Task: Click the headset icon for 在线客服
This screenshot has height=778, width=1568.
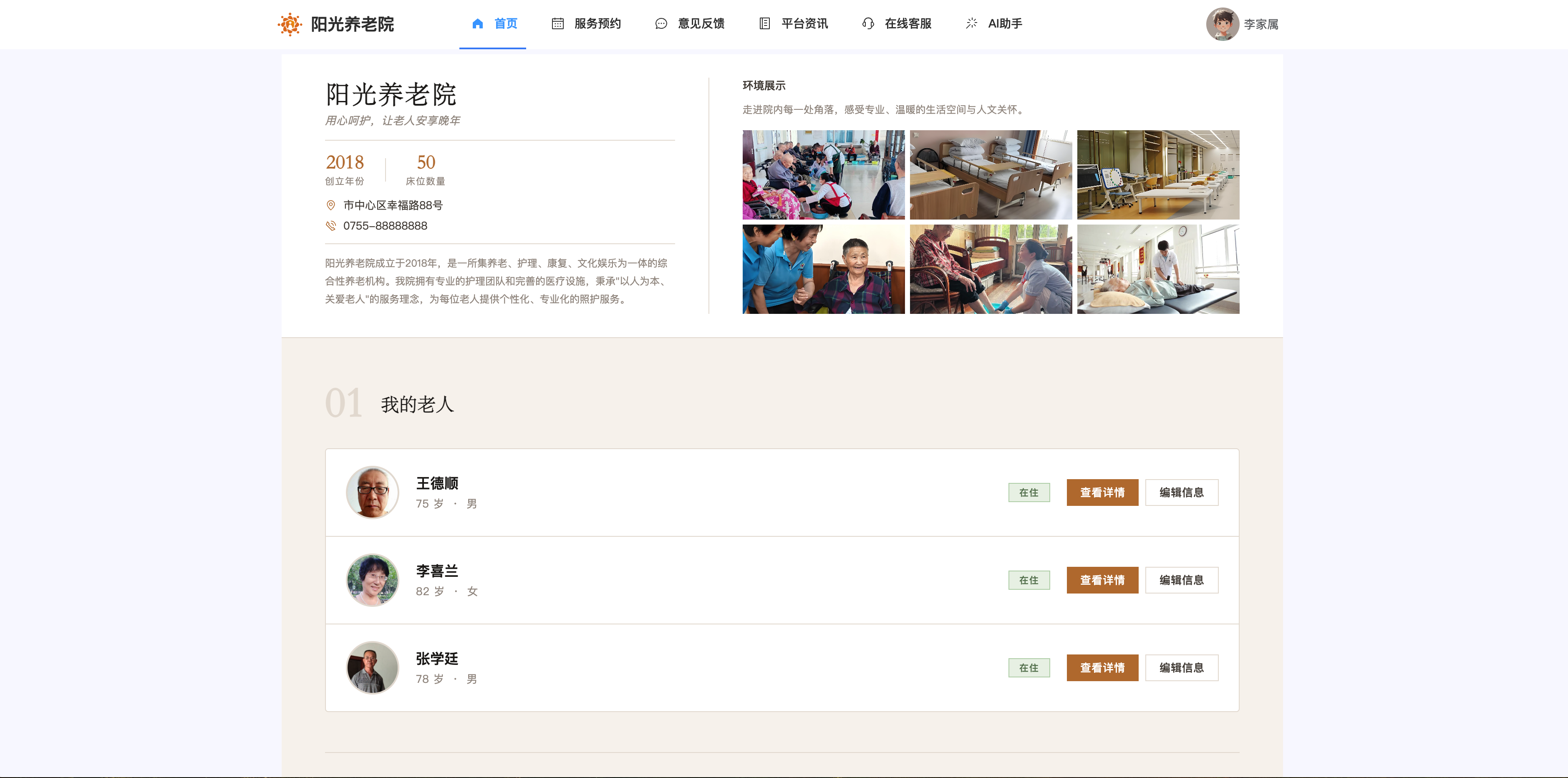Action: 868,24
